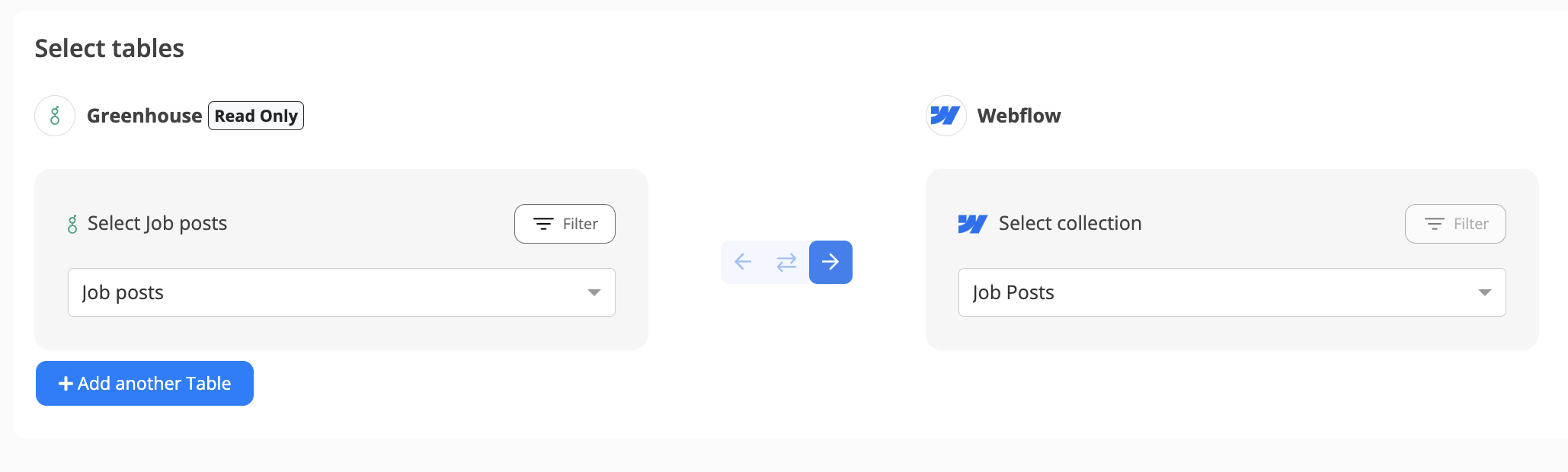Click the dropdown arrow beside Job posts
This screenshot has width=1568, height=472.
594,292
